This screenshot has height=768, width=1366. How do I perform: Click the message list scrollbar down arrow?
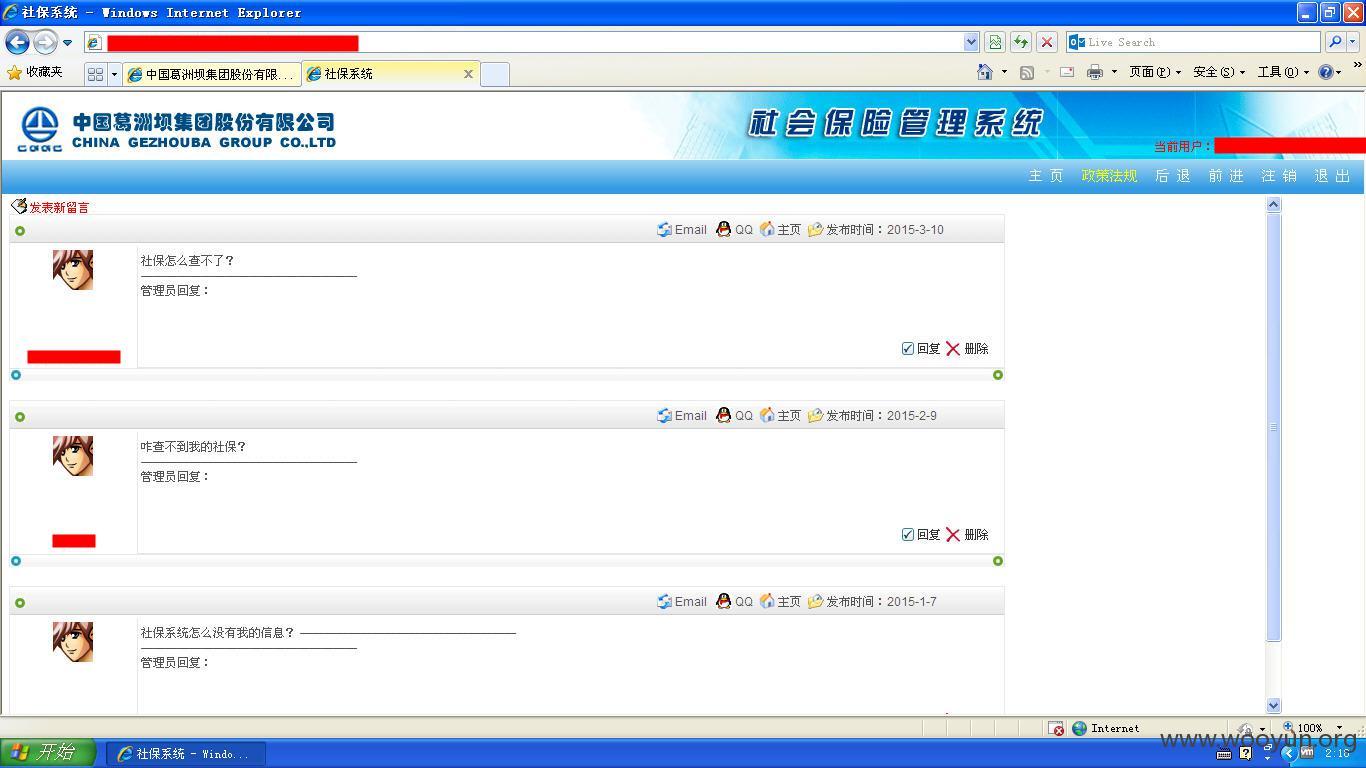(1273, 705)
